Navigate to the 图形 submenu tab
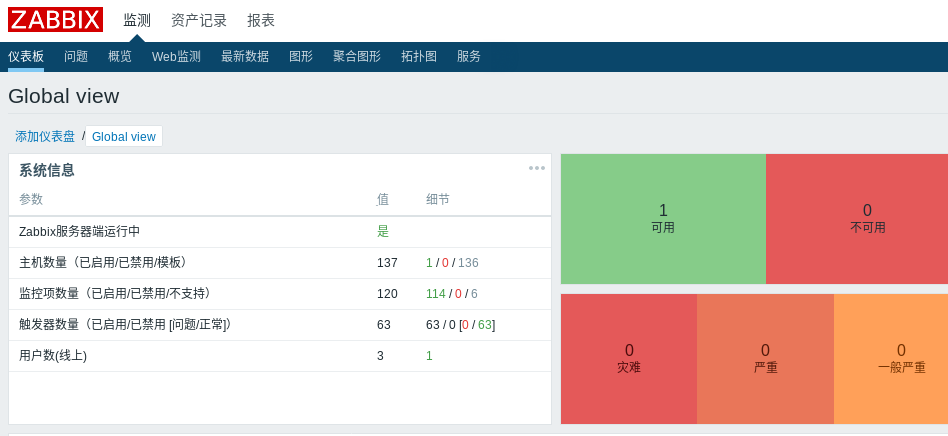 301,57
